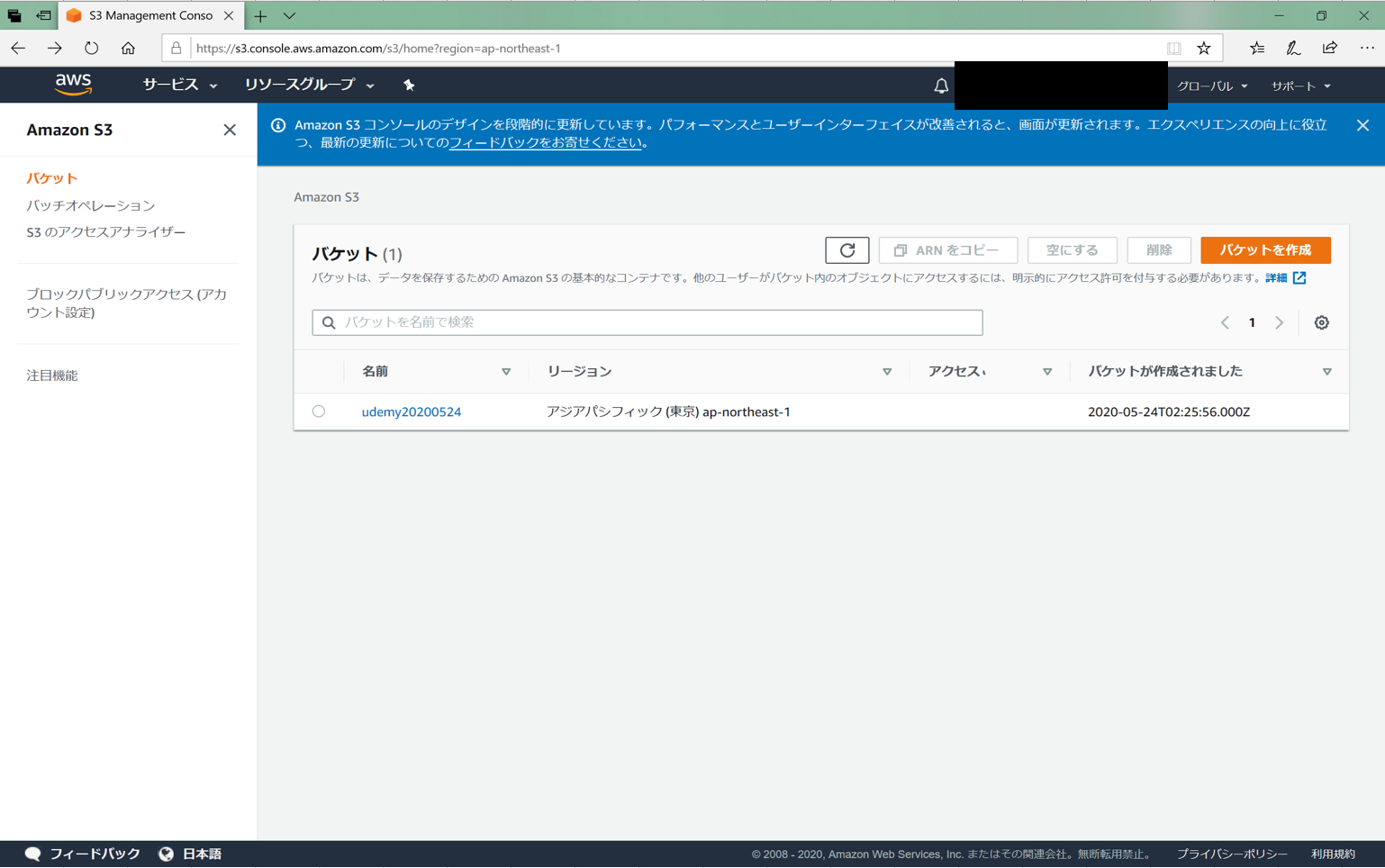Share this page icon
The height and width of the screenshot is (868, 1385).
(1330, 48)
